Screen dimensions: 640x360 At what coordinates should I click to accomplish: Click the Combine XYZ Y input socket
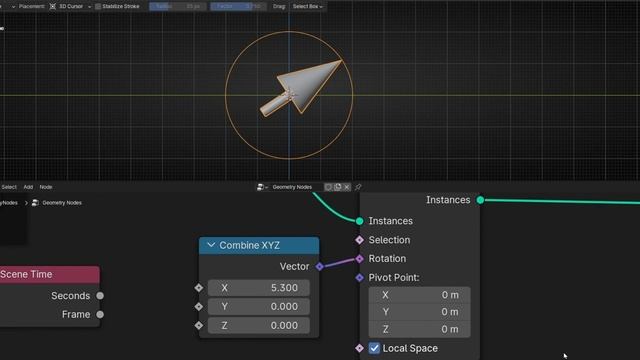(199, 307)
